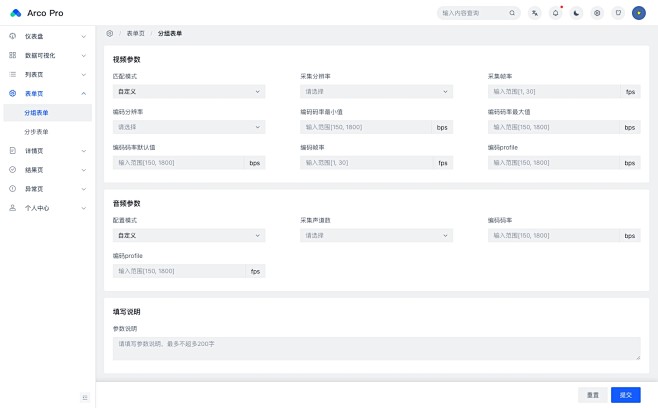The height and width of the screenshot is (408, 658).
Task: Focus the 编码profile input in 视频参数
Action: [553, 162]
